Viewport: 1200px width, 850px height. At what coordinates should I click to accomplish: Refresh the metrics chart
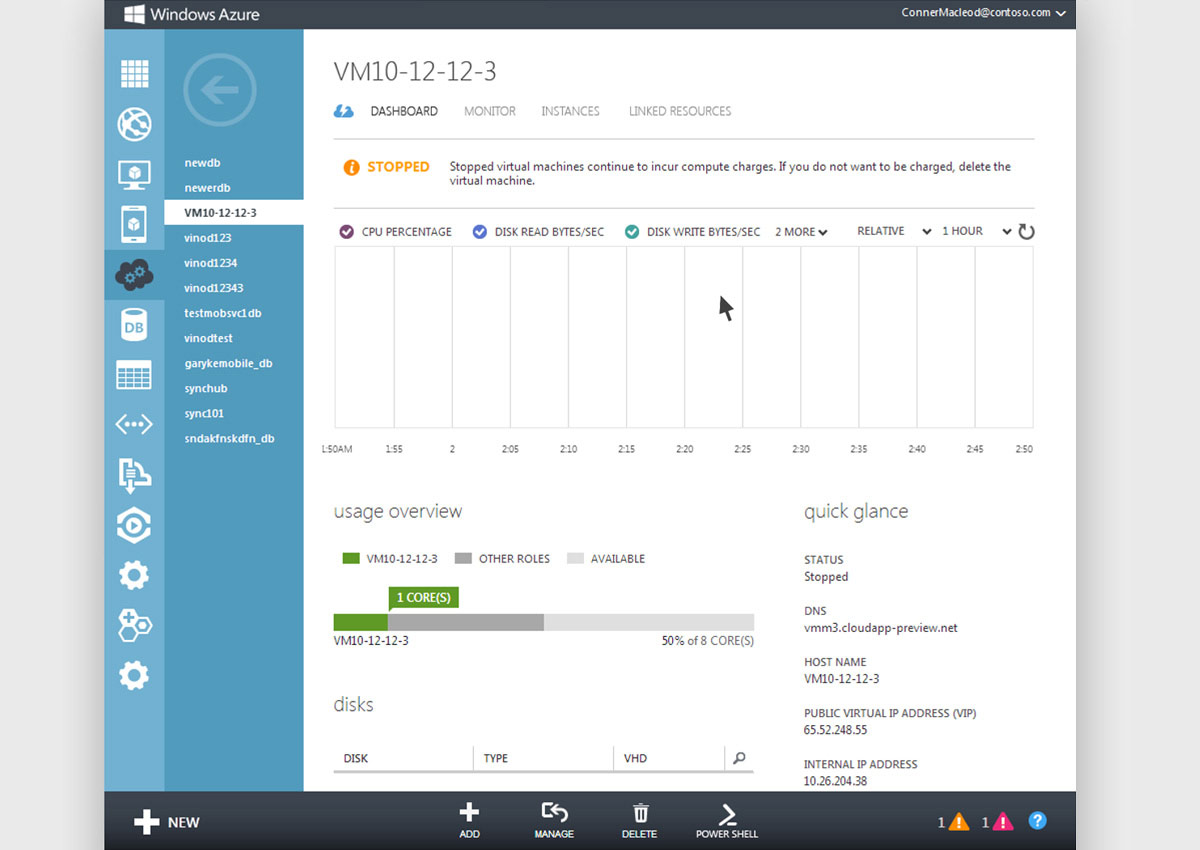coord(1026,232)
